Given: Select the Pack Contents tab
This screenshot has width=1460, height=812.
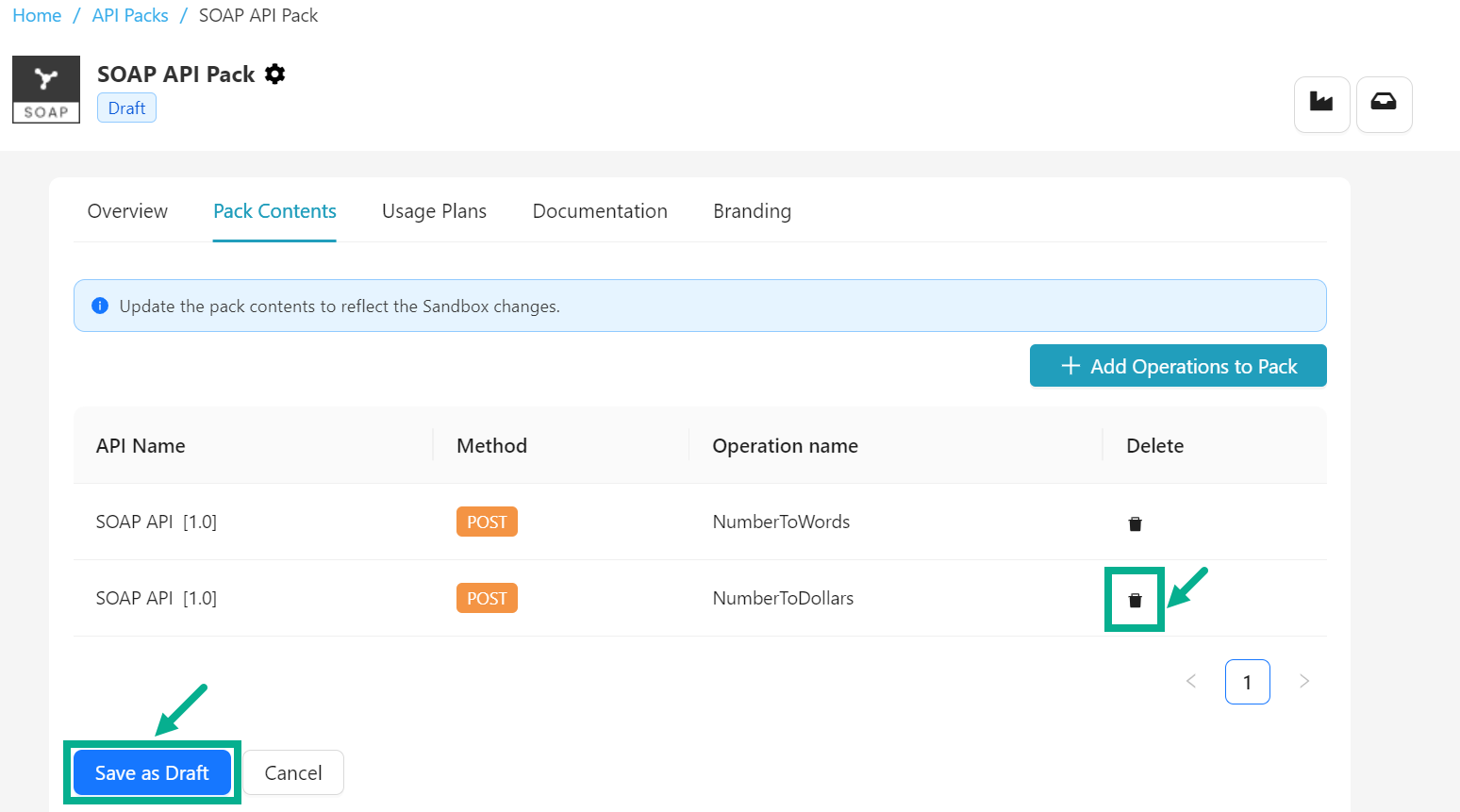Looking at the screenshot, I should [274, 211].
